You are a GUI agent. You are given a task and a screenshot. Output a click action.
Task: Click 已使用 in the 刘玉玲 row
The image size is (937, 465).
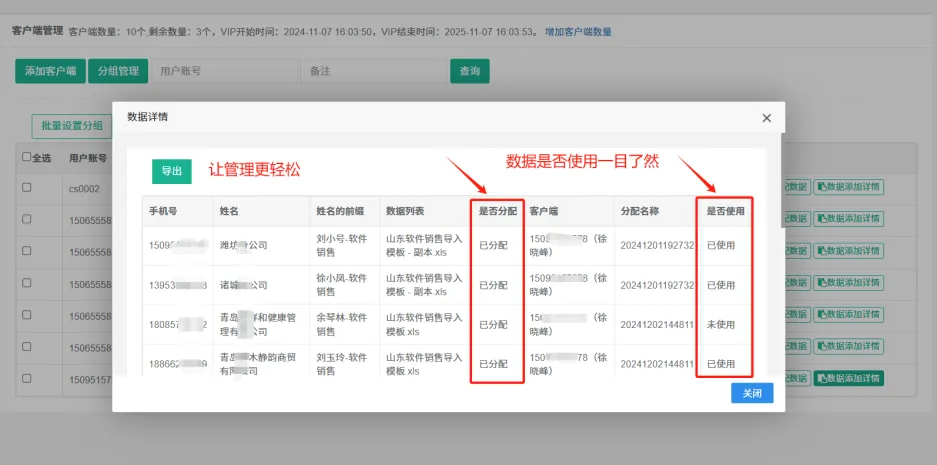point(721,364)
